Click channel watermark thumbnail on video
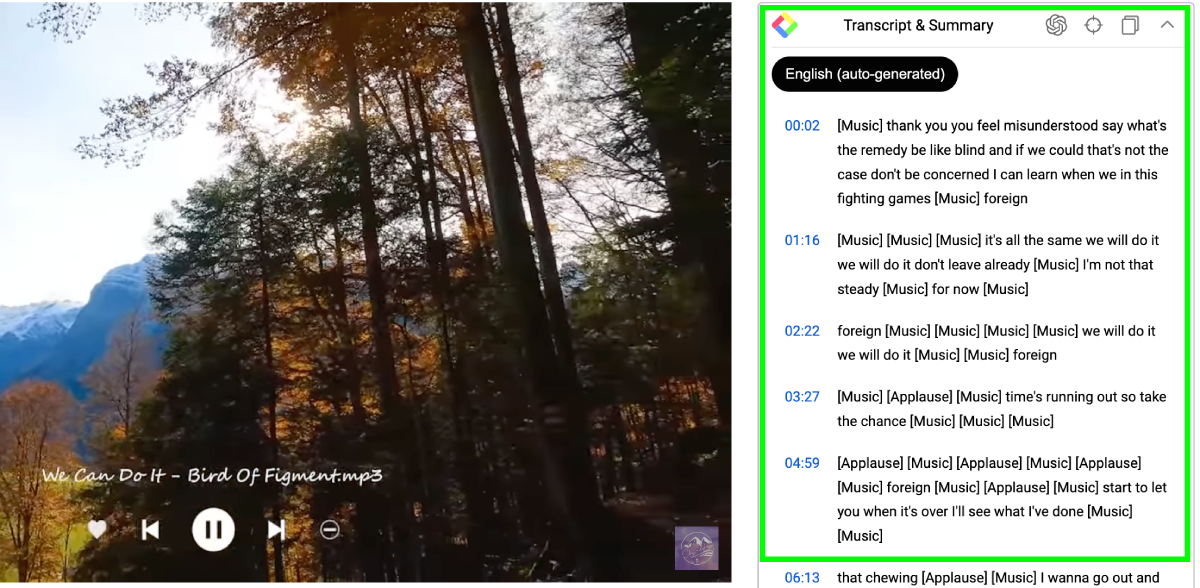 click(696, 548)
